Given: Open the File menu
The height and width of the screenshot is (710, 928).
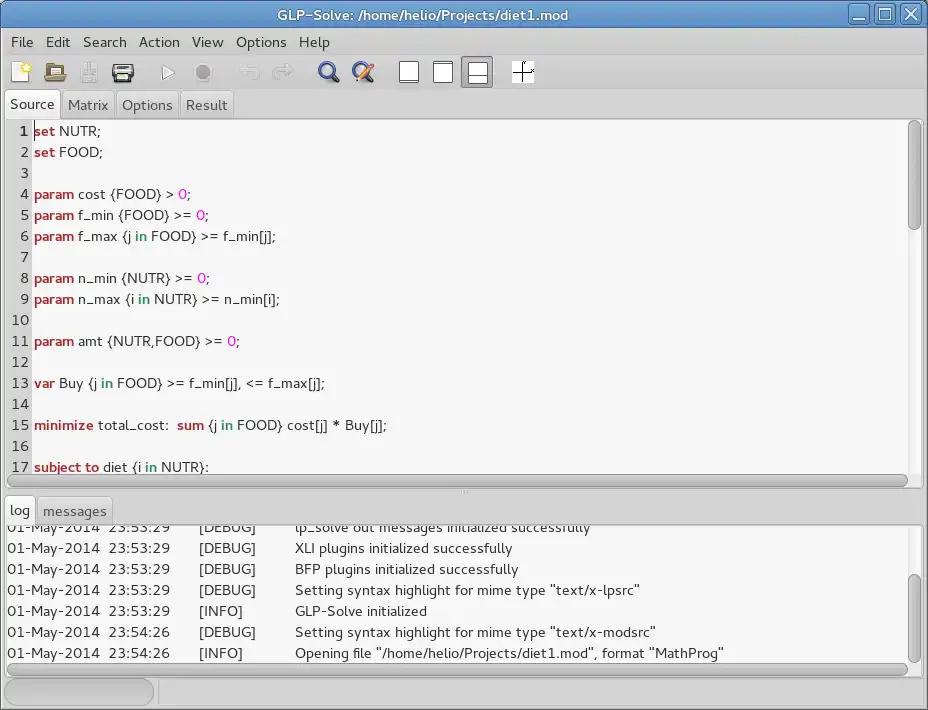Looking at the screenshot, I should click(x=22, y=43).
